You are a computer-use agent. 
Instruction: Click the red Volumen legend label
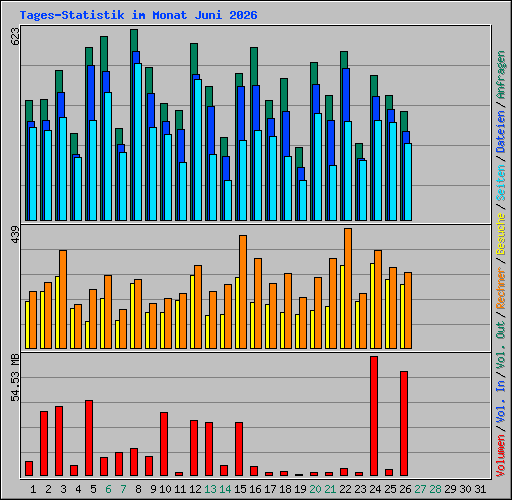click(501, 456)
